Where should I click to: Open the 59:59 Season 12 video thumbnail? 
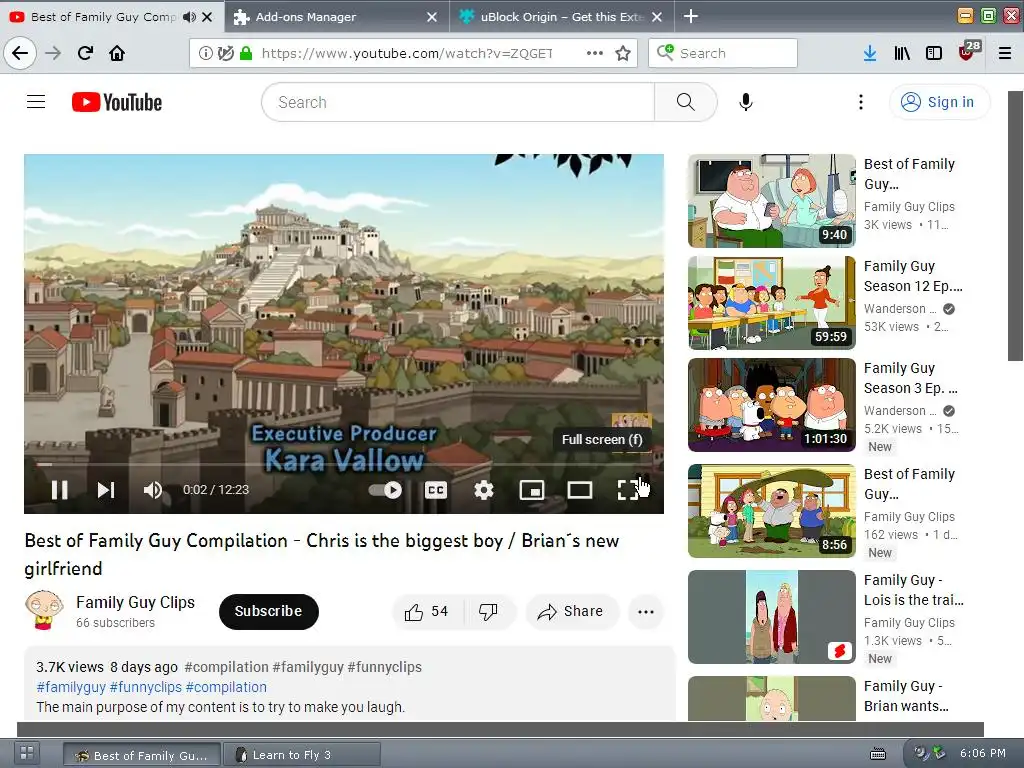point(771,303)
